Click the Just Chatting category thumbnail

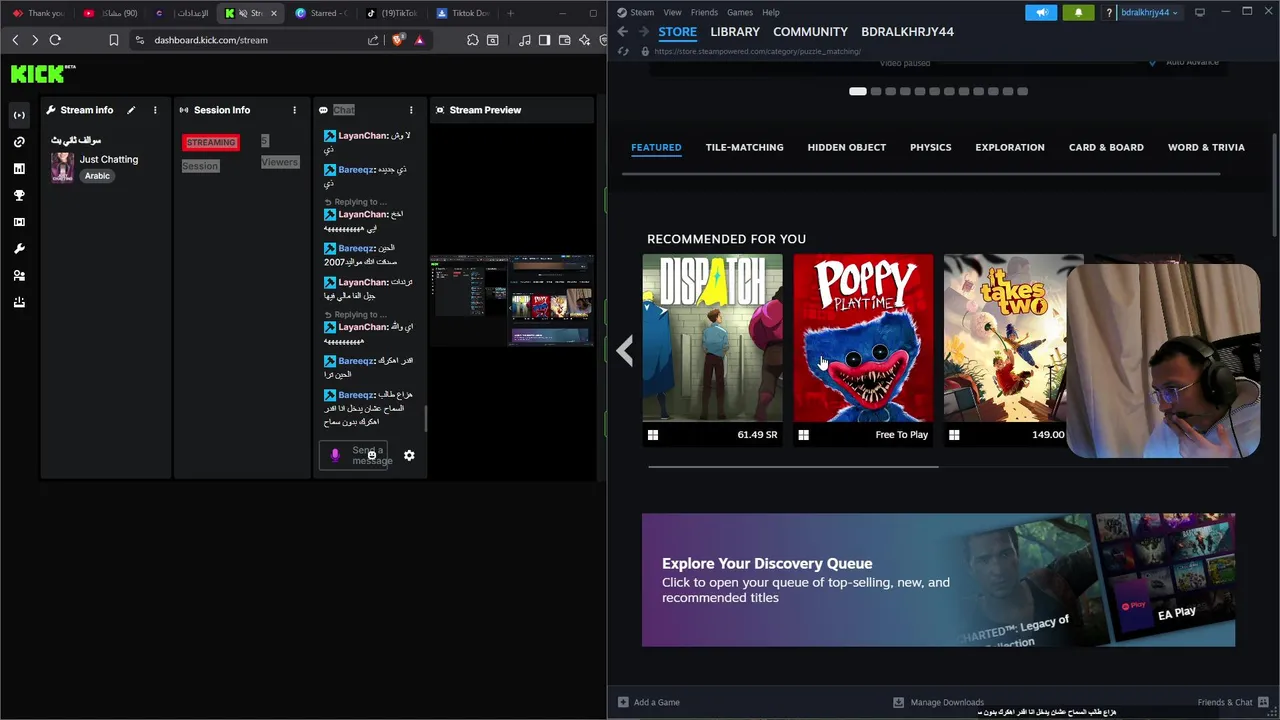pyautogui.click(x=63, y=167)
